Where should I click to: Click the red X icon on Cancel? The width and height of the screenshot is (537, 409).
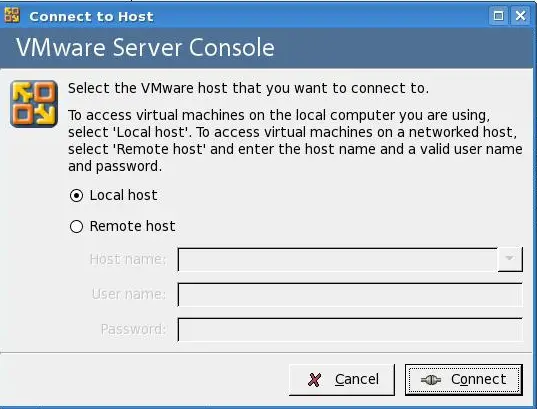coord(314,380)
